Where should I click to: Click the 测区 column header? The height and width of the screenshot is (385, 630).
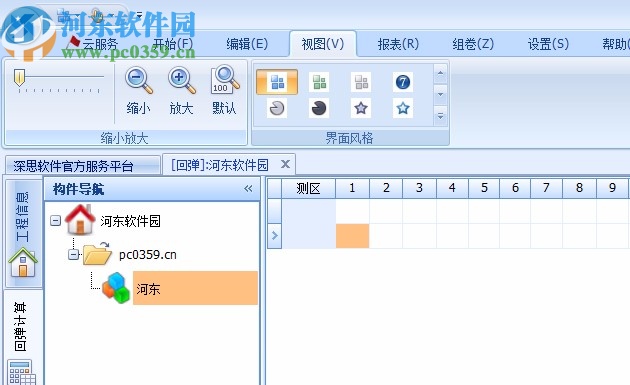(x=308, y=188)
